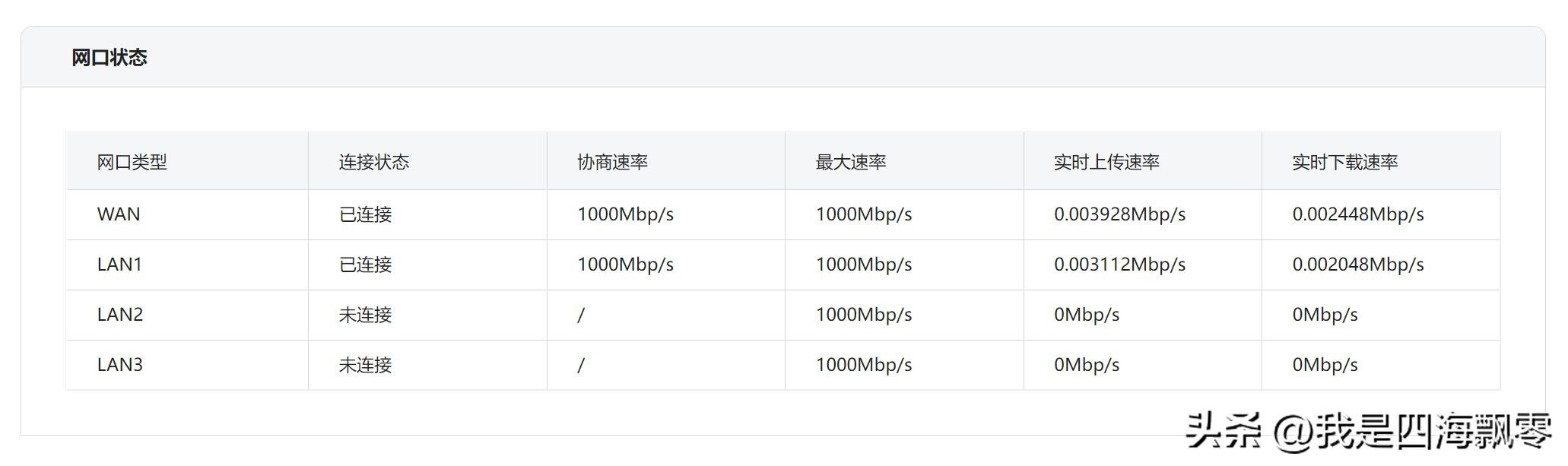This screenshot has height=466, width=1568.
Task: Click the 协商速率 column header
Action: coord(612,162)
